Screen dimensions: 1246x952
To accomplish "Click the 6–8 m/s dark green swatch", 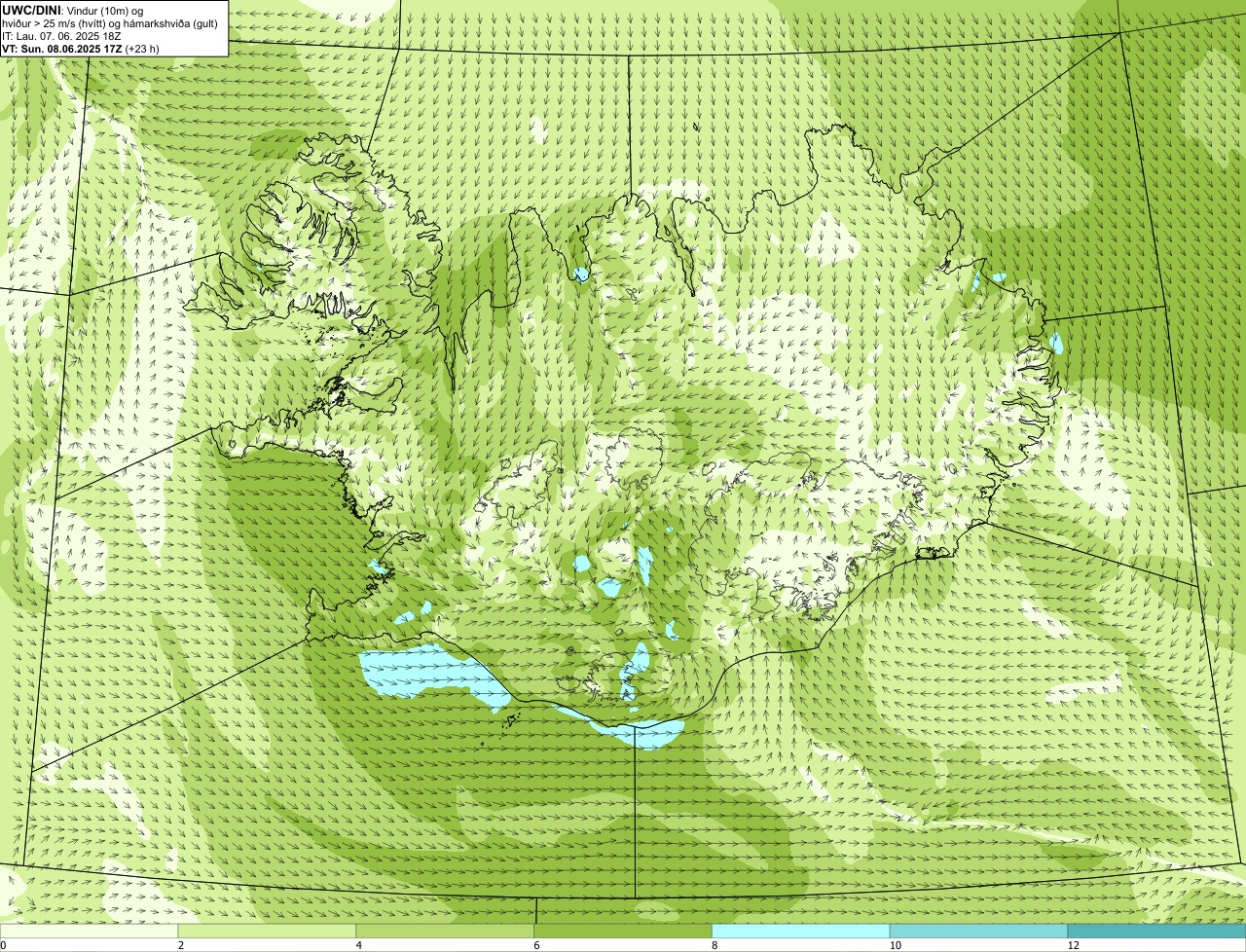I will (x=624, y=932).
